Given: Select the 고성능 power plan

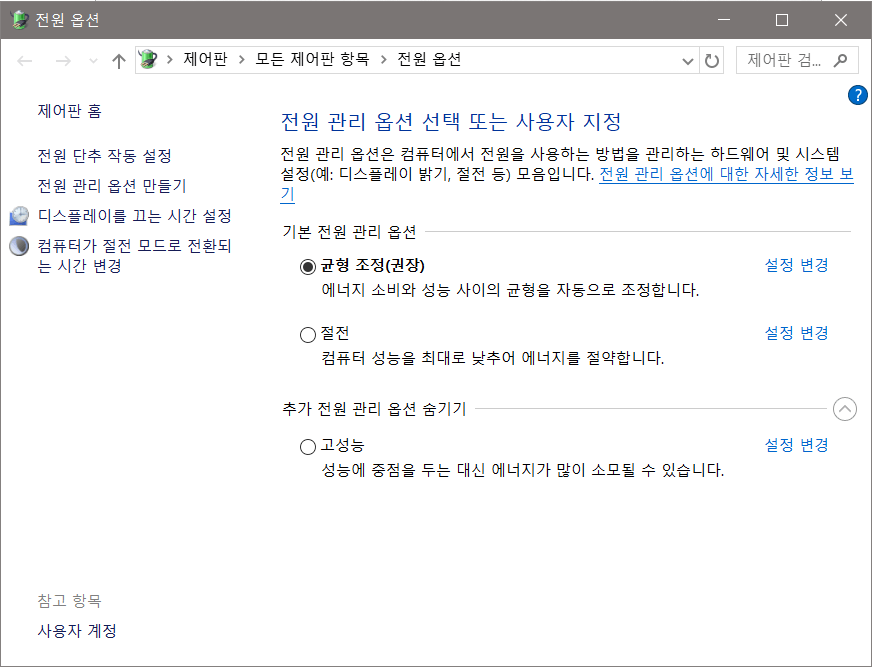Looking at the screenshot, I should coord(308,447).
